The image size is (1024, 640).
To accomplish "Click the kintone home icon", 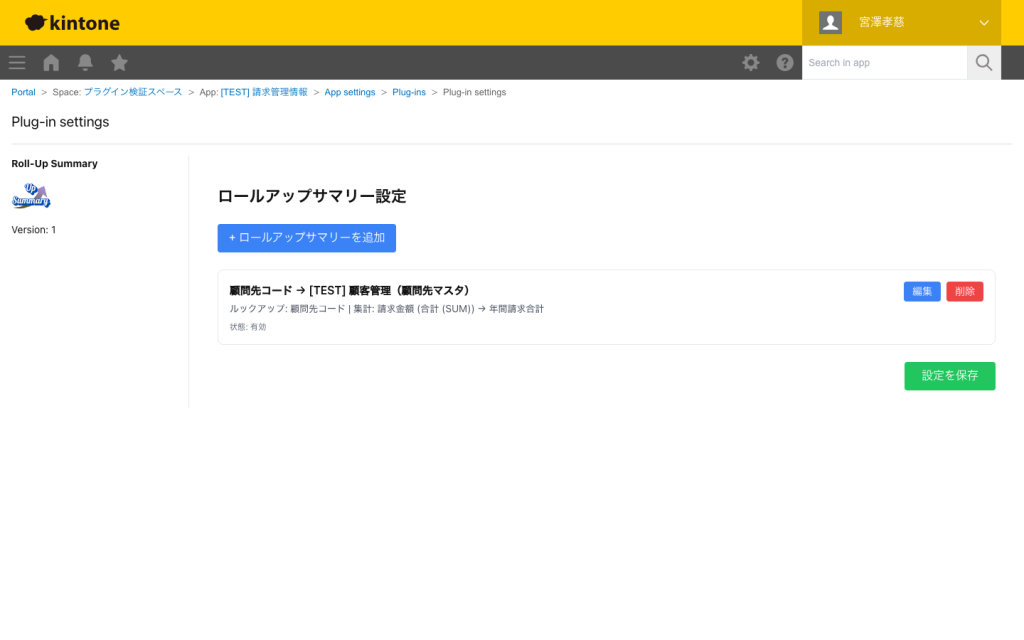I will click(50, 62).
